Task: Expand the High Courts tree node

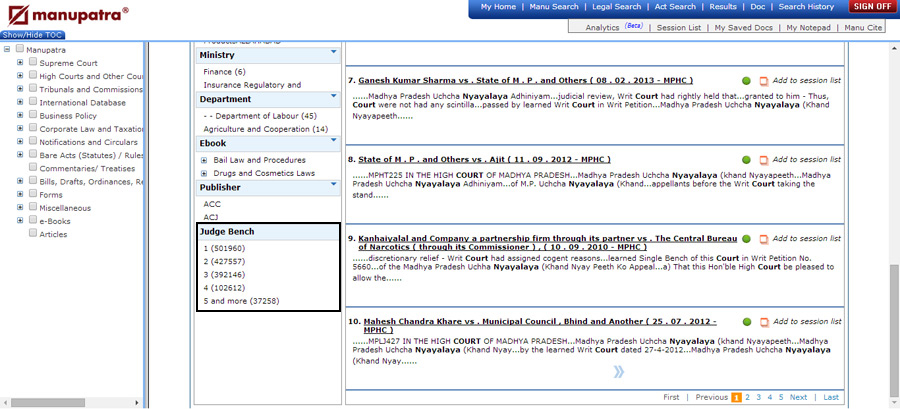Action: 20,76
